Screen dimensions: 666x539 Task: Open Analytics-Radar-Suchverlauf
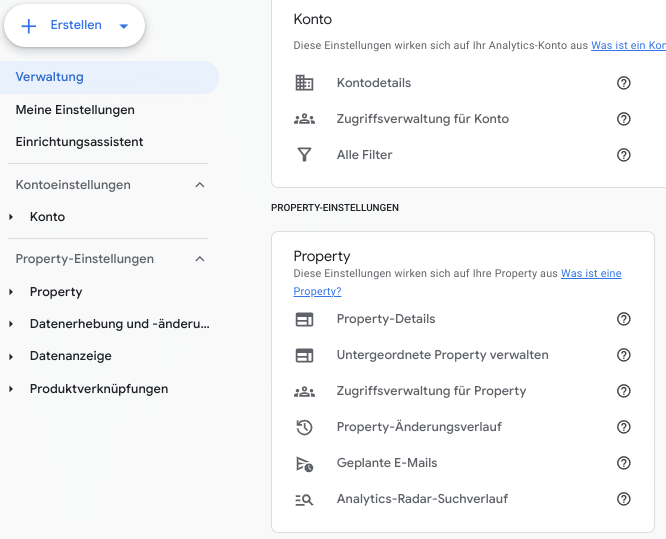(422, 499)
